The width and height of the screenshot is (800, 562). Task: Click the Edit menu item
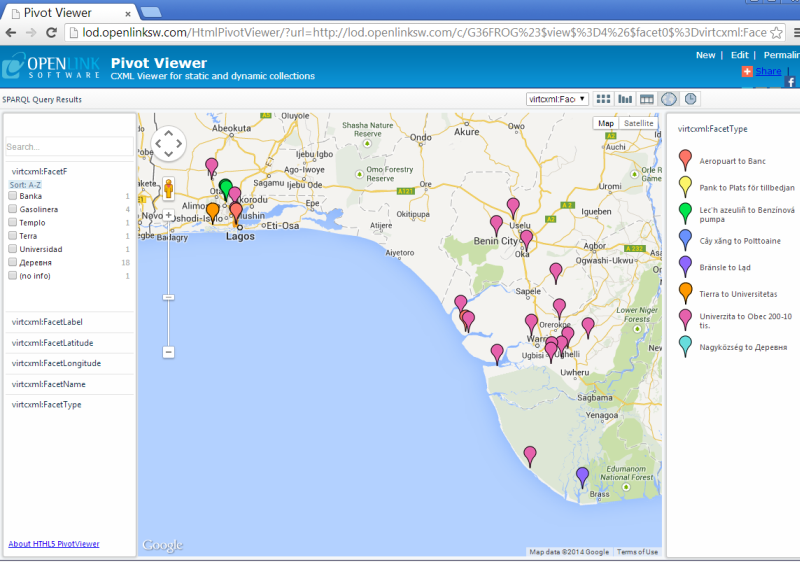point(739,55)
